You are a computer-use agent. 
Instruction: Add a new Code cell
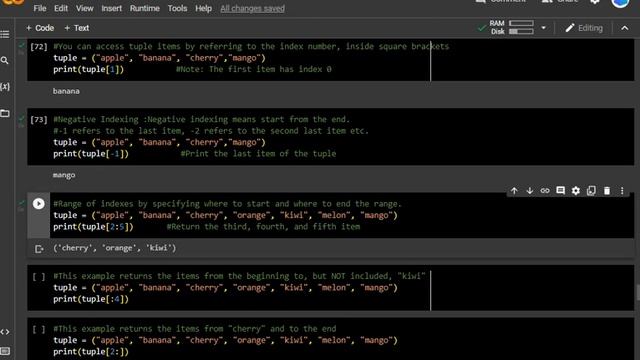(x=40, y=28)
